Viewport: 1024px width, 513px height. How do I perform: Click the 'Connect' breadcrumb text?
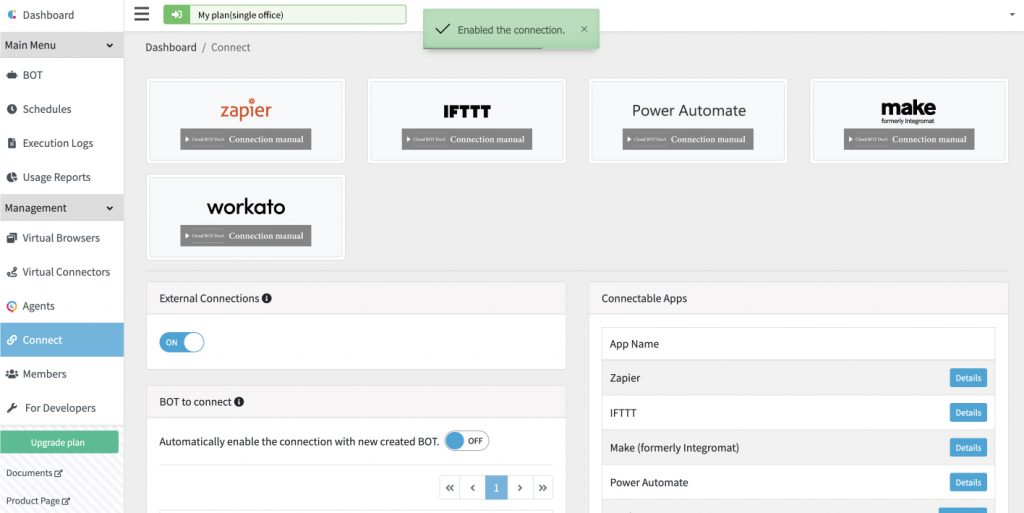231,47
